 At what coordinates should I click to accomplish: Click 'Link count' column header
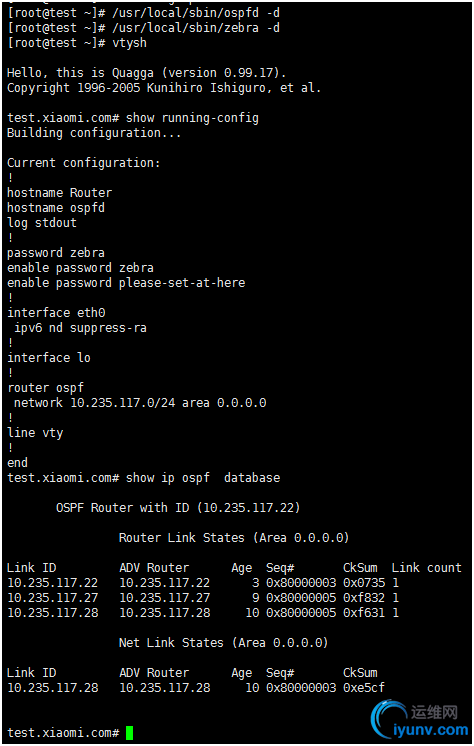[426, 568]
